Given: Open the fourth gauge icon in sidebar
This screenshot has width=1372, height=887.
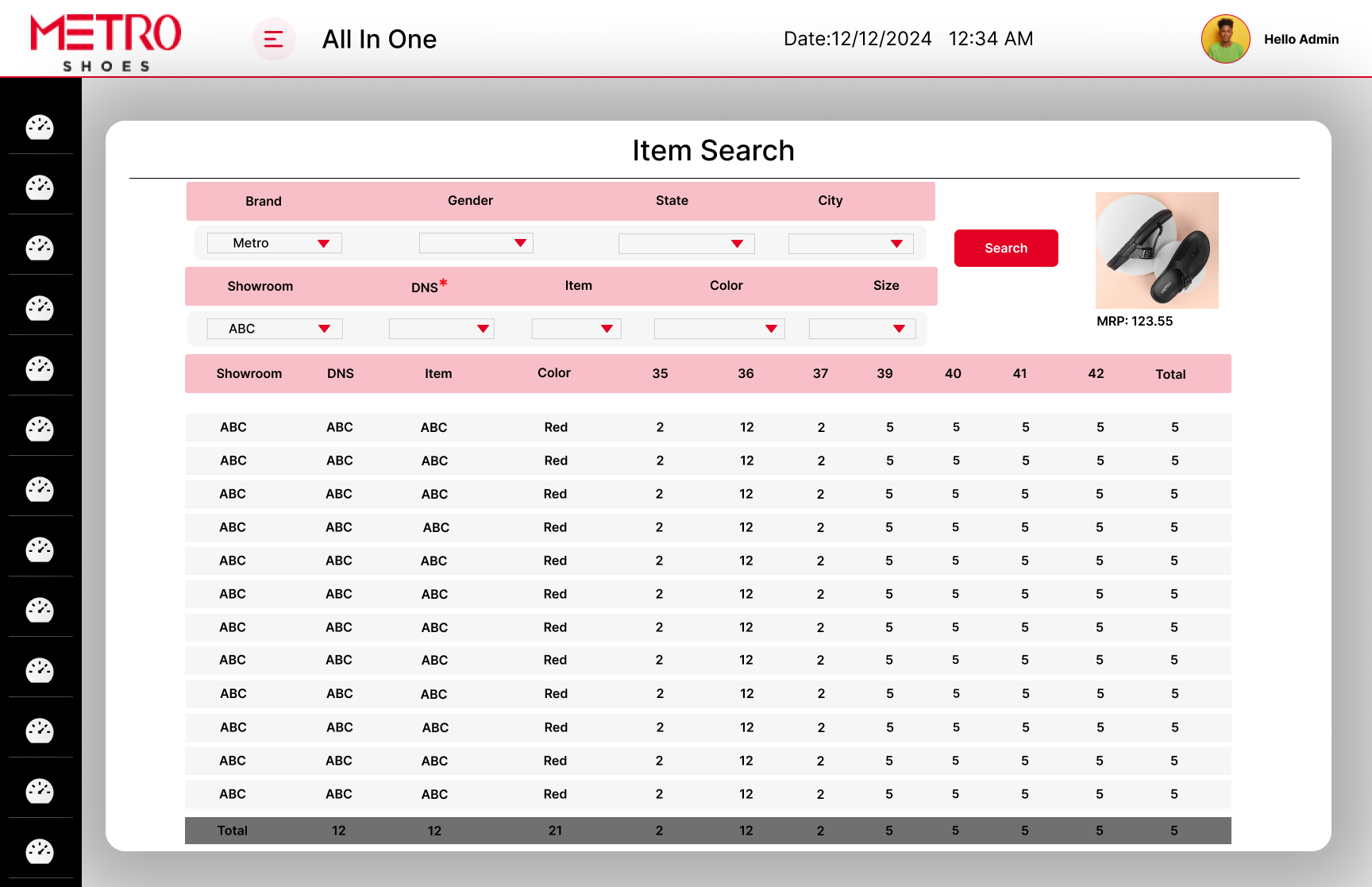Looking at the screenshot, I should pyautogui.click(x=40, y=308).
